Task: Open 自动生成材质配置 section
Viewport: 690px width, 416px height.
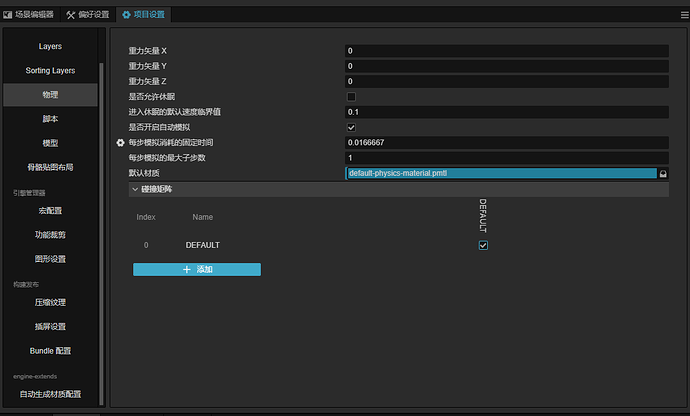Action: pyautogui.click(x=50, y=394)
